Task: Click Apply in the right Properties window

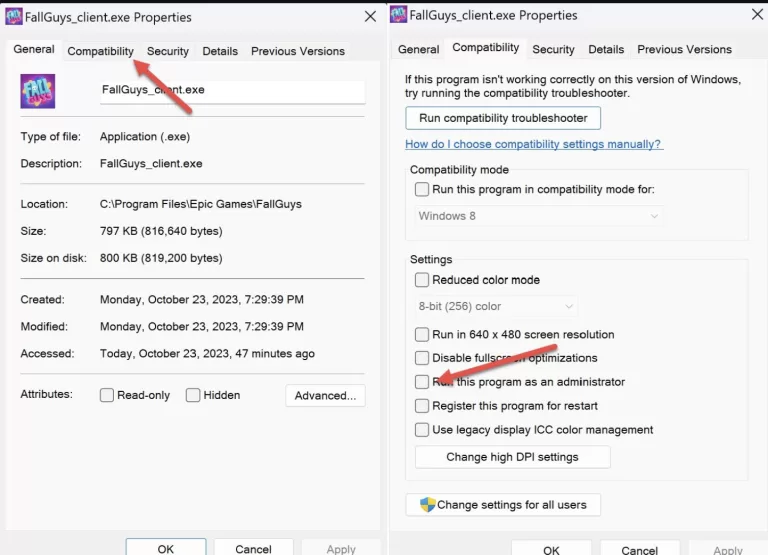Action: pos(728,549)
